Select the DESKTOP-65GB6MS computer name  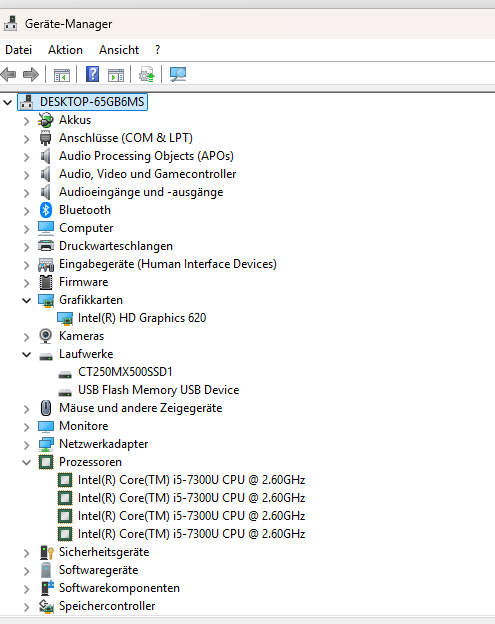(x=92, y=102)
